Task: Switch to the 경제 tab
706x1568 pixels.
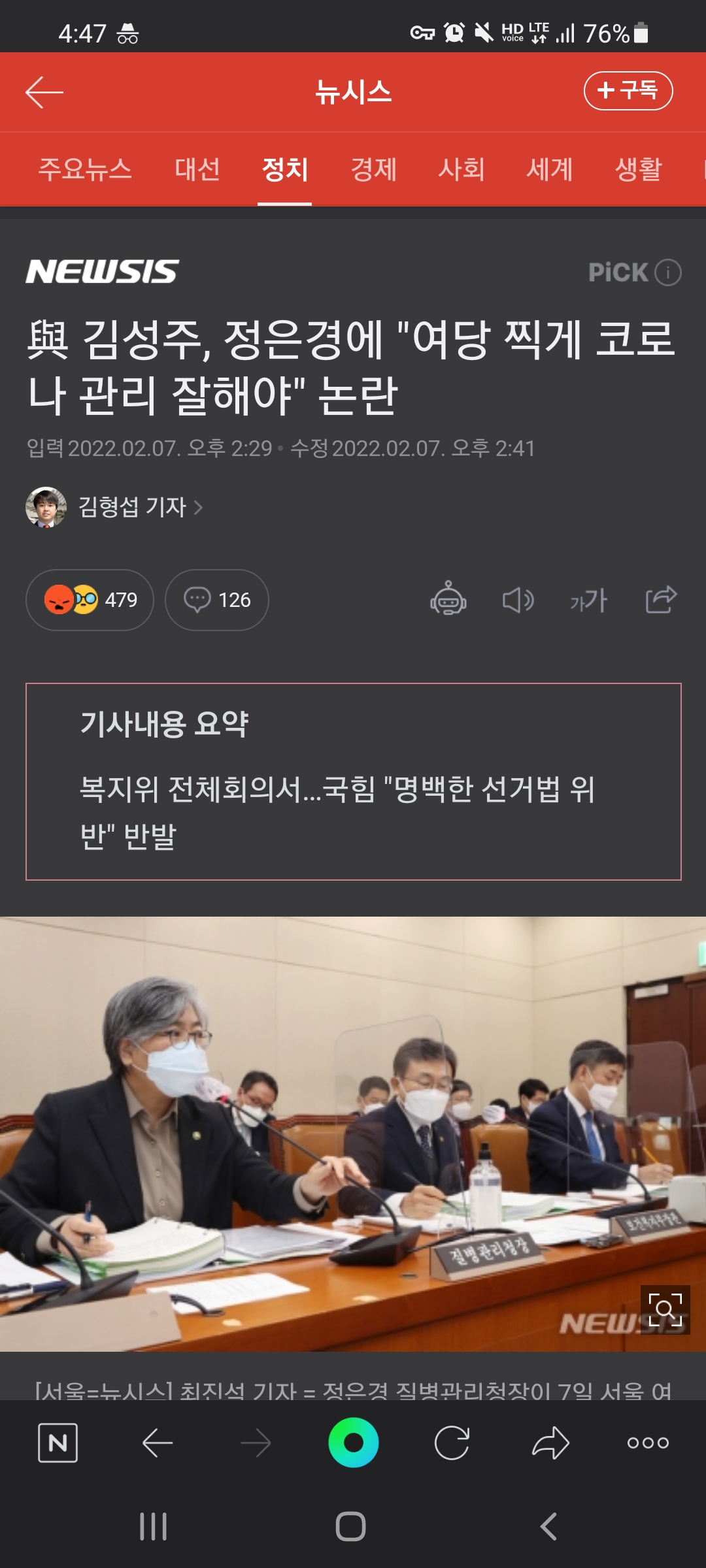Action: coord(374,169)
